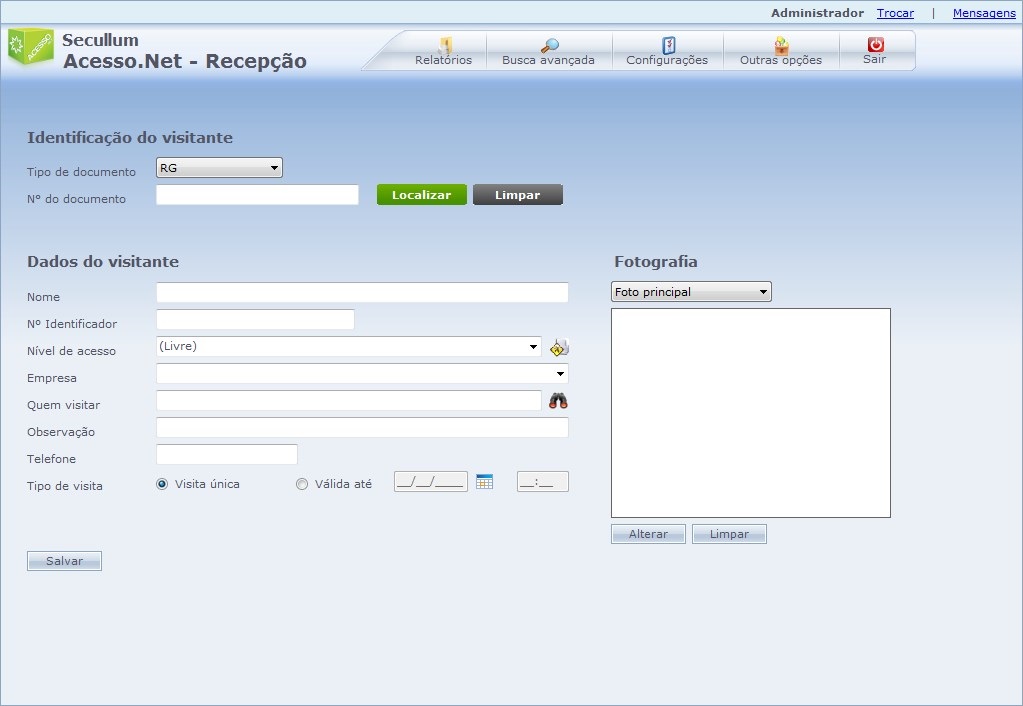Expand the Tipo de documento dropdown
The image size is (1023, 706).
pos(219,168)
